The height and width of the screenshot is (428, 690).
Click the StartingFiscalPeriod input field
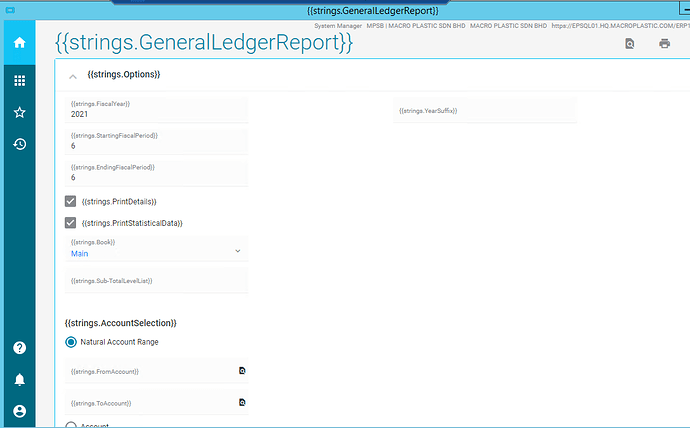tap(157, 142)
